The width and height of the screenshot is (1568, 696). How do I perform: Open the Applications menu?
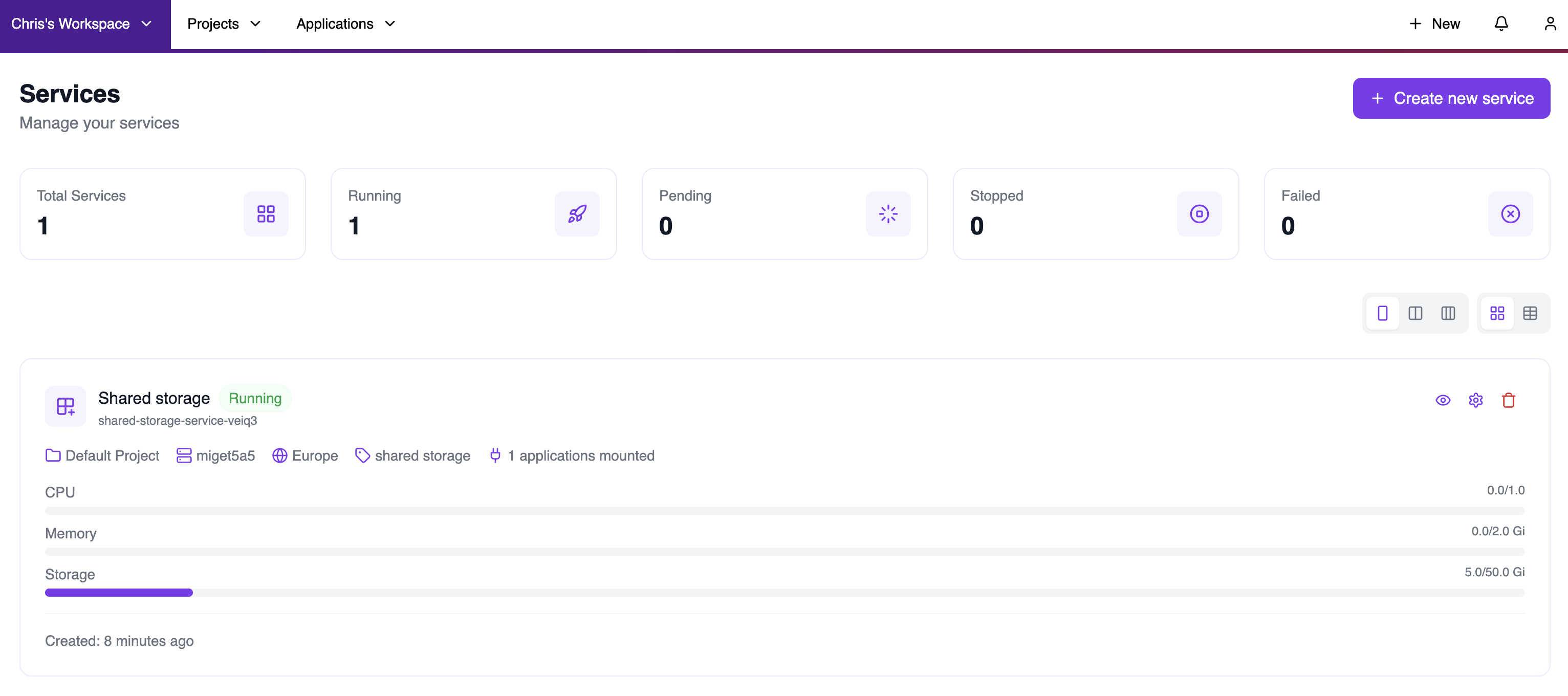[x=345, y=24]
